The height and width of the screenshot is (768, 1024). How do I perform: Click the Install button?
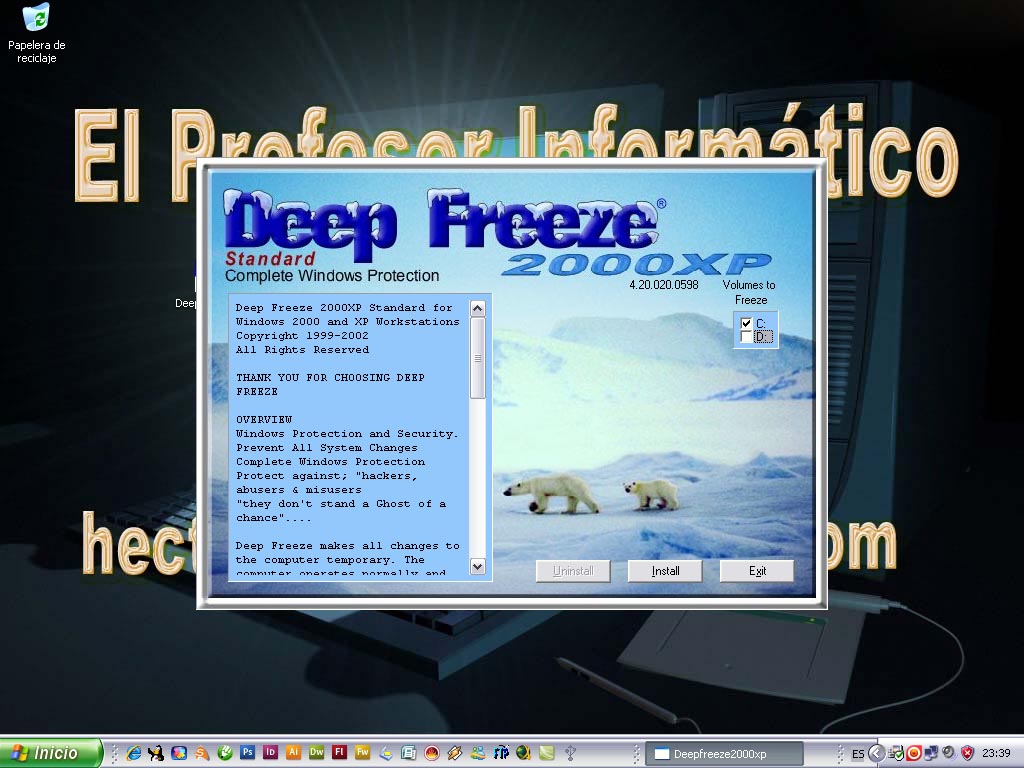(x=664, y=570)
